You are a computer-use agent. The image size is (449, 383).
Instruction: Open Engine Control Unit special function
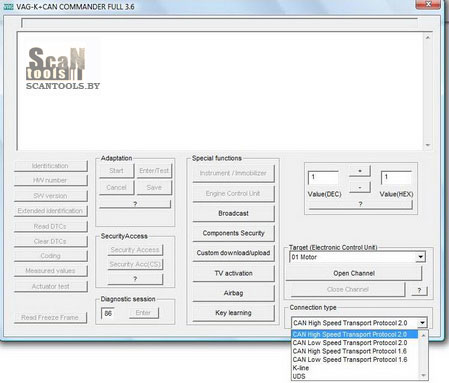[x=233, y=193]
